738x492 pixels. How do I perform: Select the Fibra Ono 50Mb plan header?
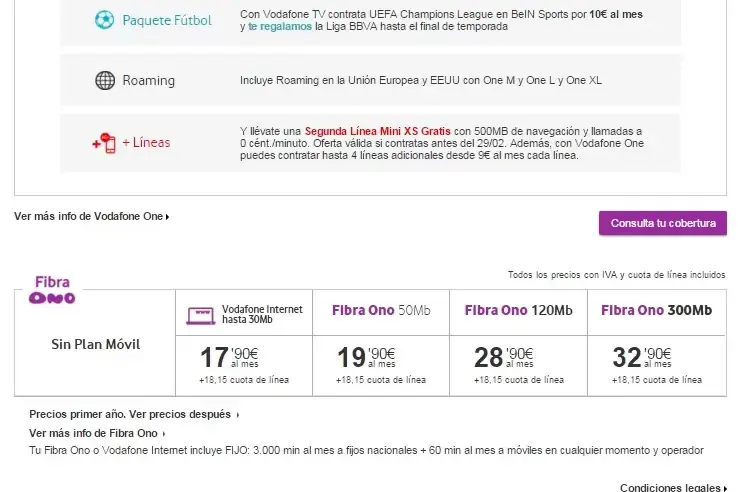click(381, 310)
